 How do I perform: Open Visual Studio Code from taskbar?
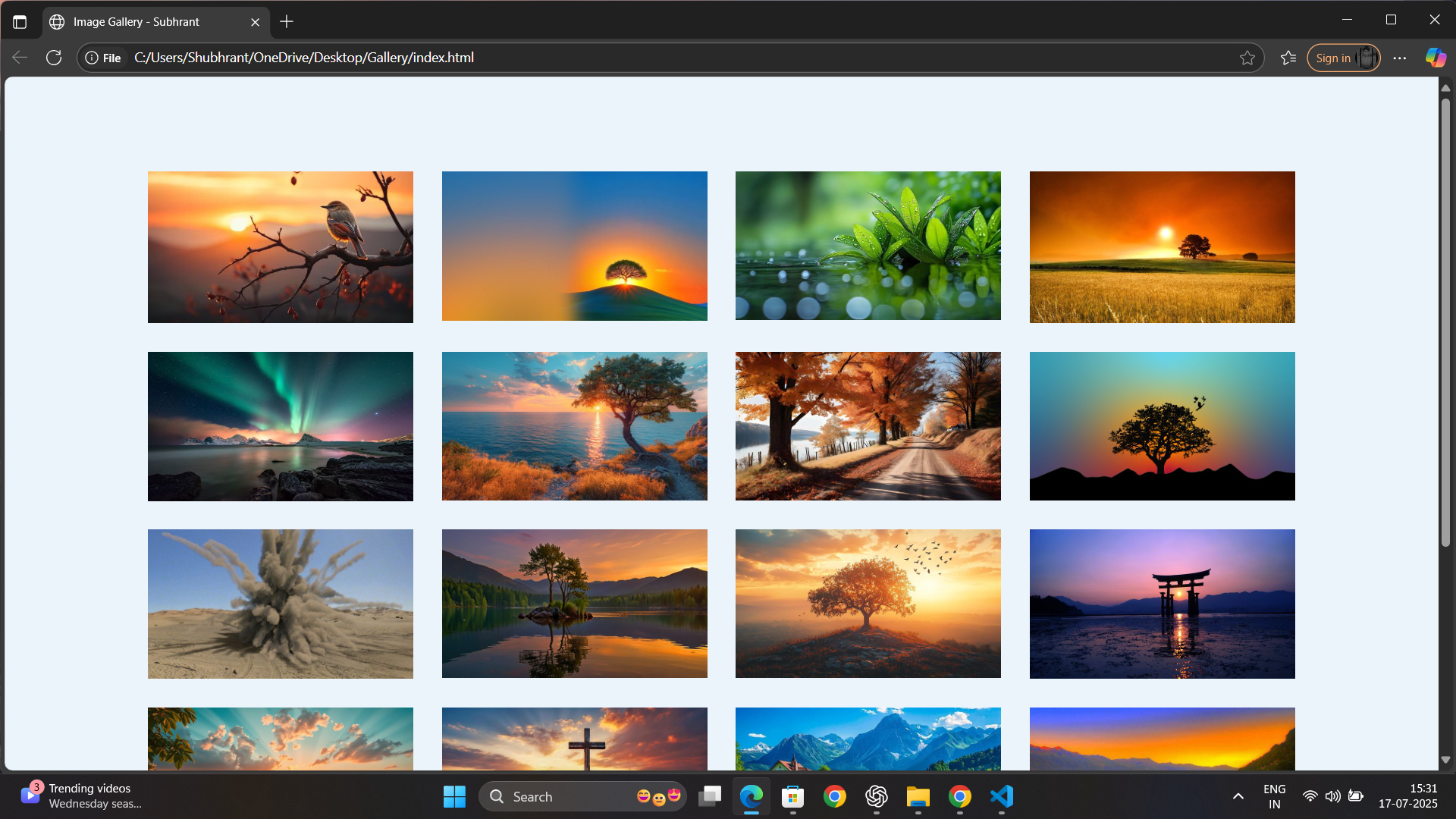click(1002, 796)
